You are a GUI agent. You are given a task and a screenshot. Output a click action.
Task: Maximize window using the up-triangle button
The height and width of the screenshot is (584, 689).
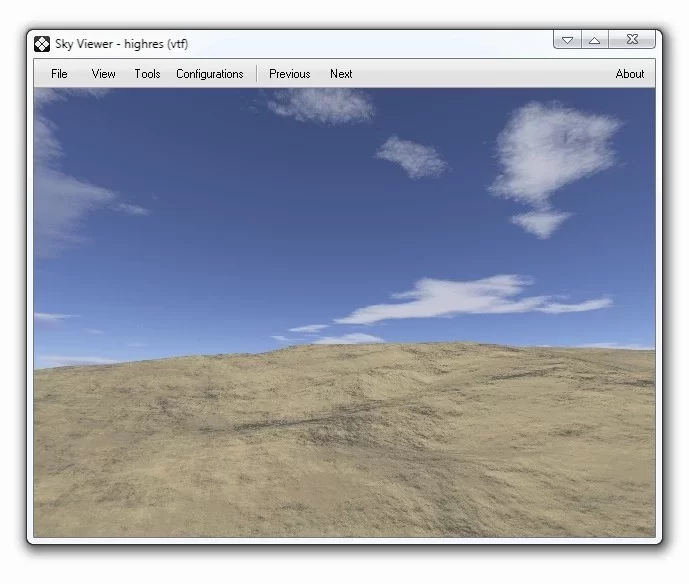594,40
